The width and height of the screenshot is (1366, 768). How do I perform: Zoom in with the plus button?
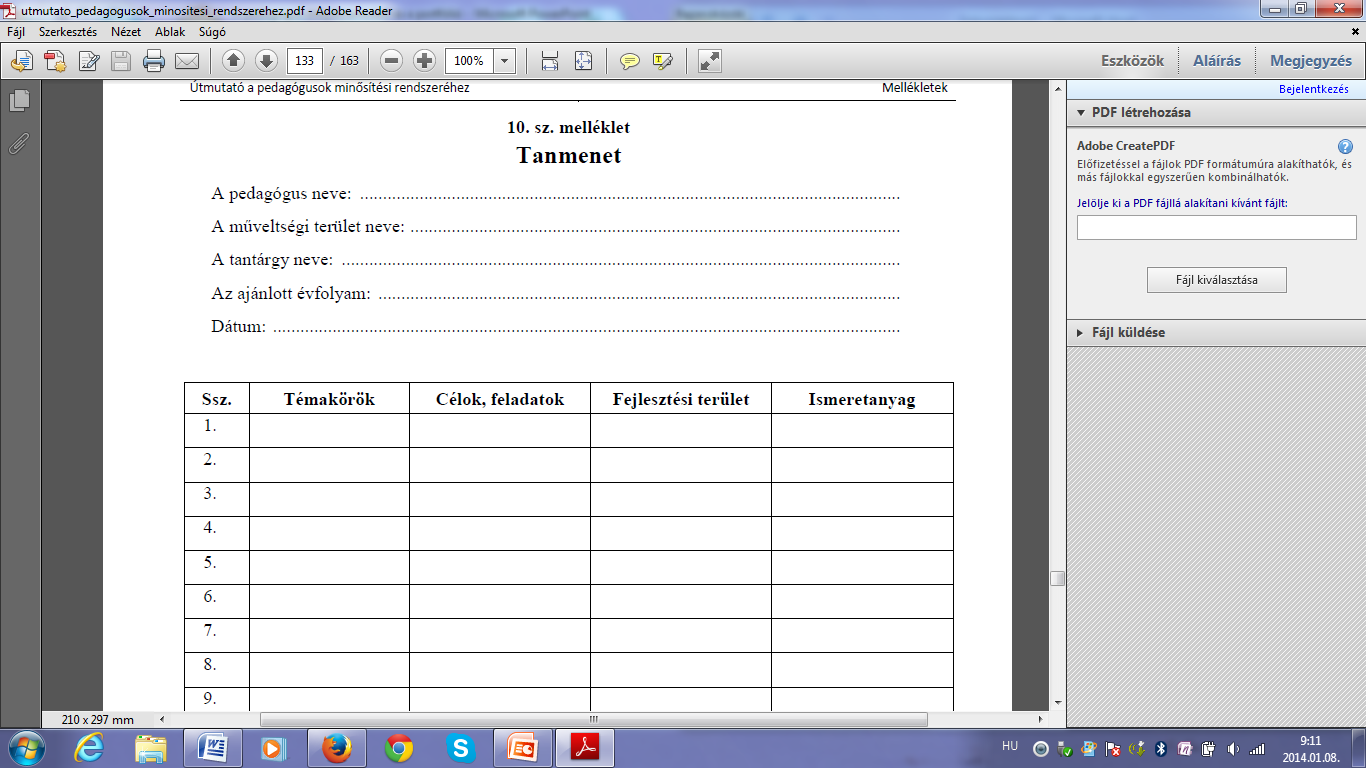424,61
